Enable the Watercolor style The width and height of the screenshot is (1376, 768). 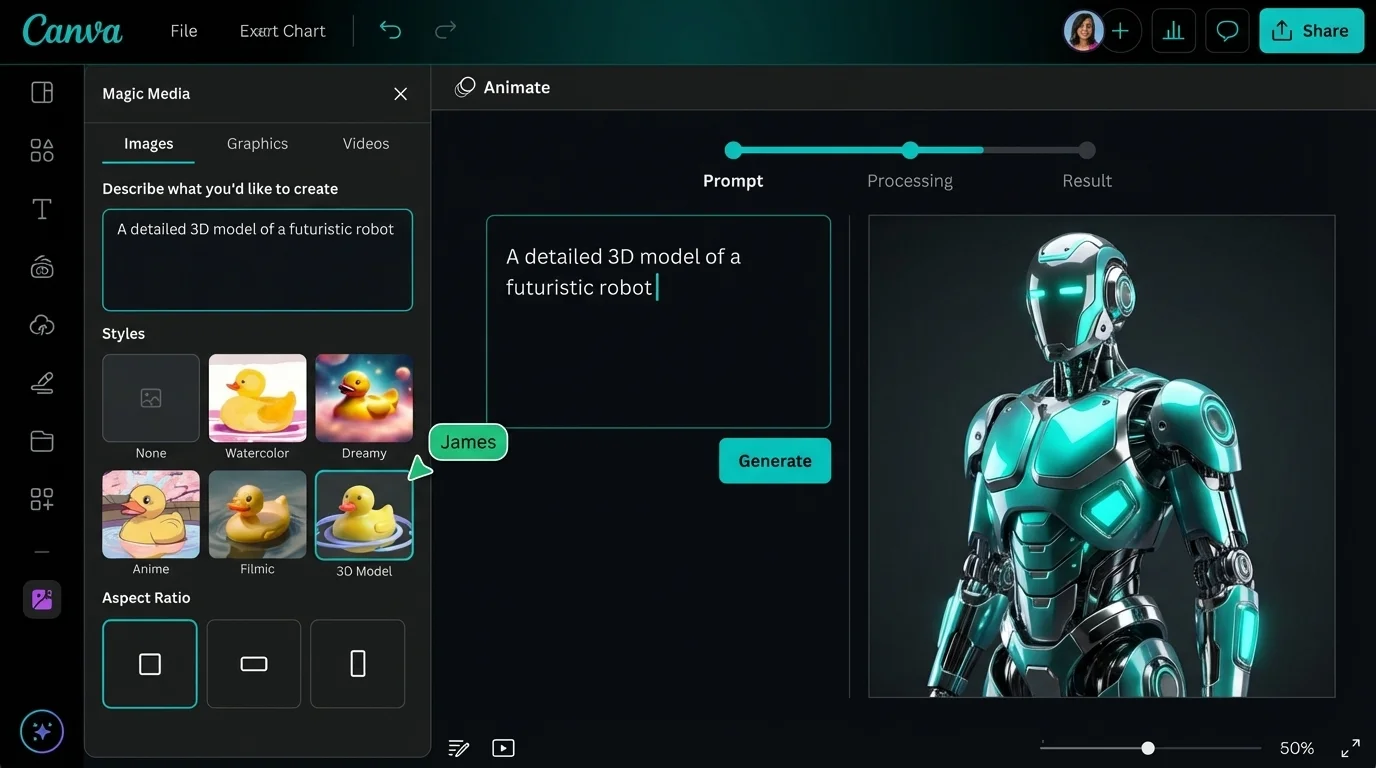pos(257,397)
